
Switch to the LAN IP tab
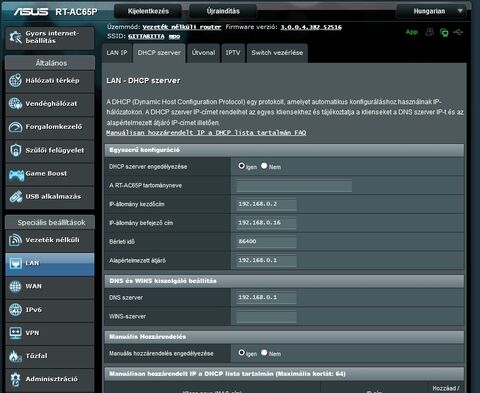point(117,53)
